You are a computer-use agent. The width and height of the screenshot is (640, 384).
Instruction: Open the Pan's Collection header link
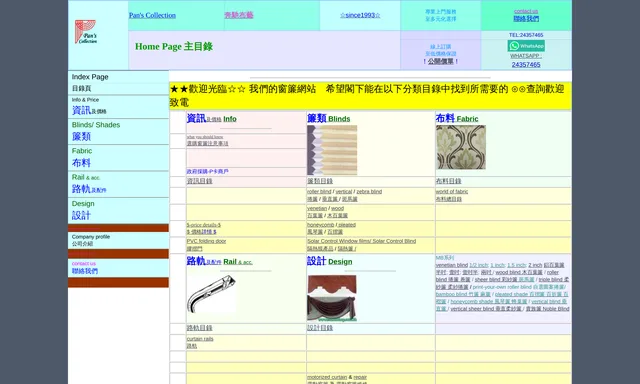pos(152,15)
